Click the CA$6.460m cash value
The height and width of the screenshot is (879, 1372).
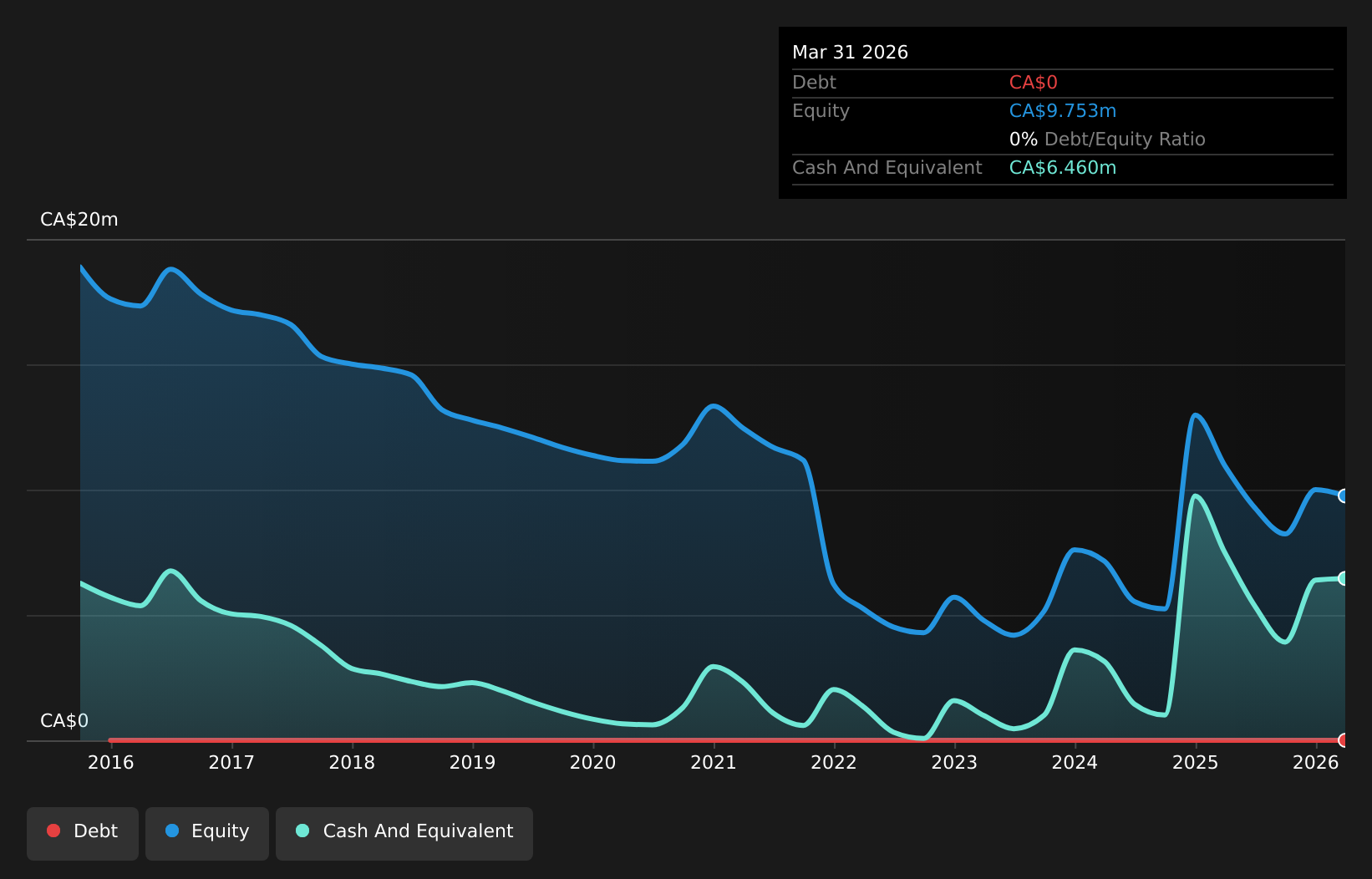pyautogui.click(x=1063, y=168)
